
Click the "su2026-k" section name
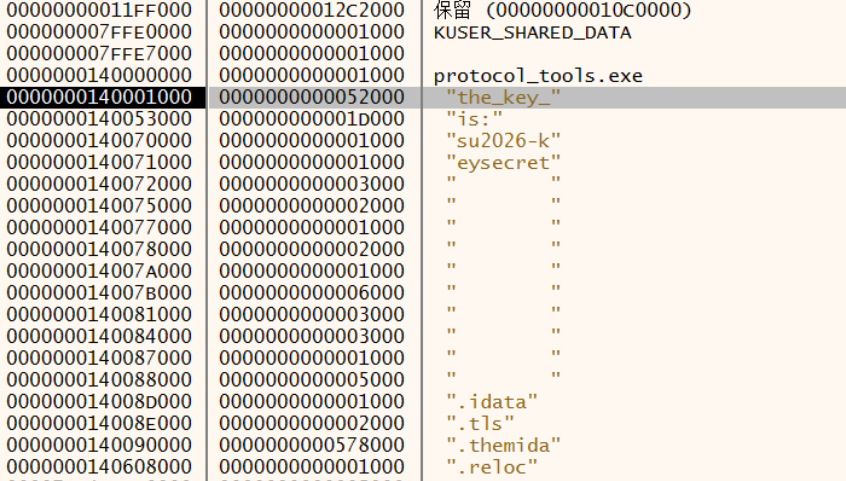coord(504,141)
